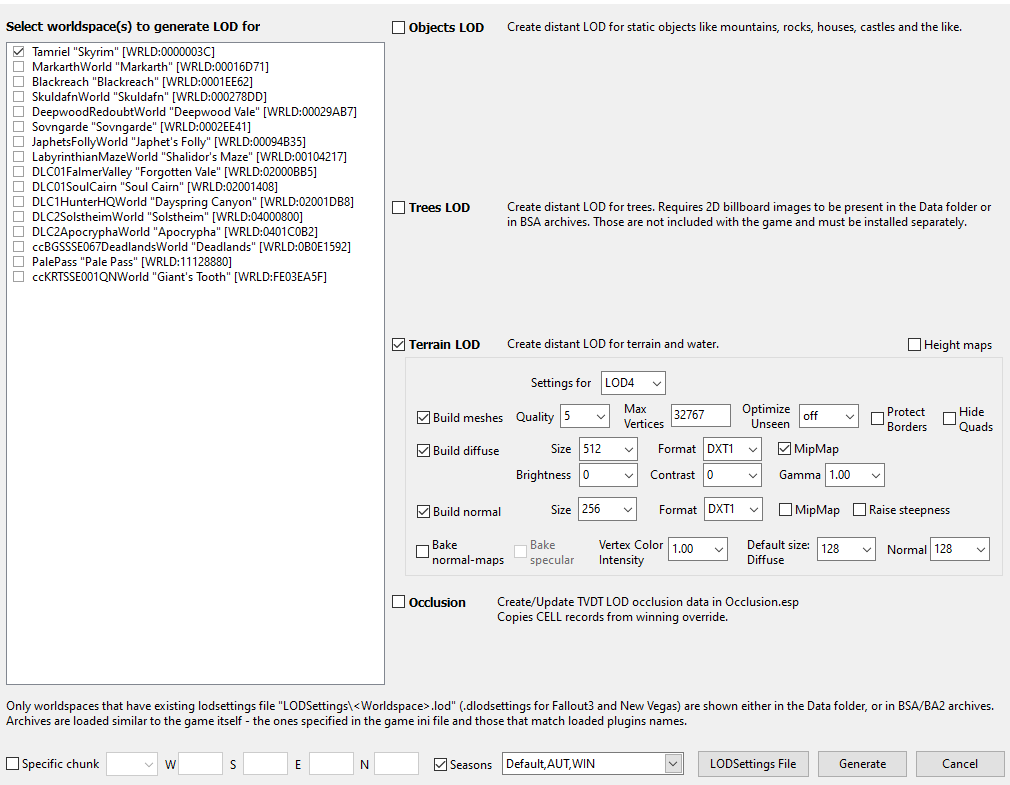Viewport: 1010px width, 785px height.
Task: Open the Seasons Default,AUT,WIN dropdown
Action: point(593,764)
